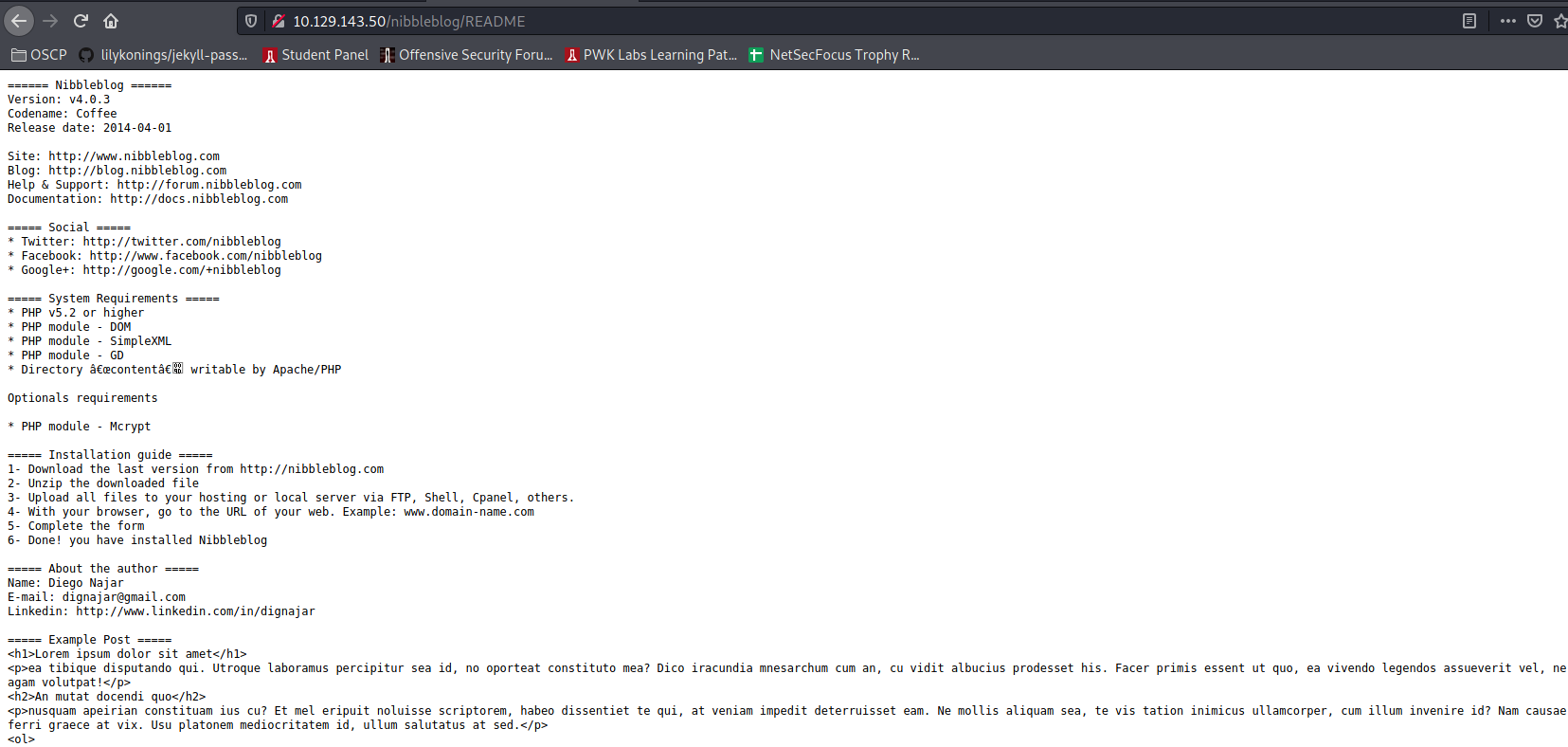The image size is (1568, 747).
Task: Open the tracking protection shield
Action: tap(251, 21)
